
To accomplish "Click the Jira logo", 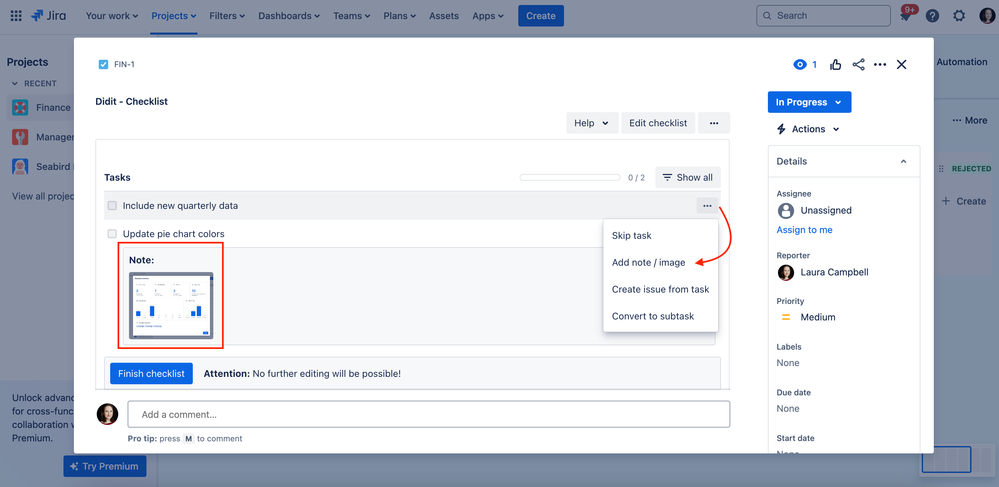I will pos(49,16).
